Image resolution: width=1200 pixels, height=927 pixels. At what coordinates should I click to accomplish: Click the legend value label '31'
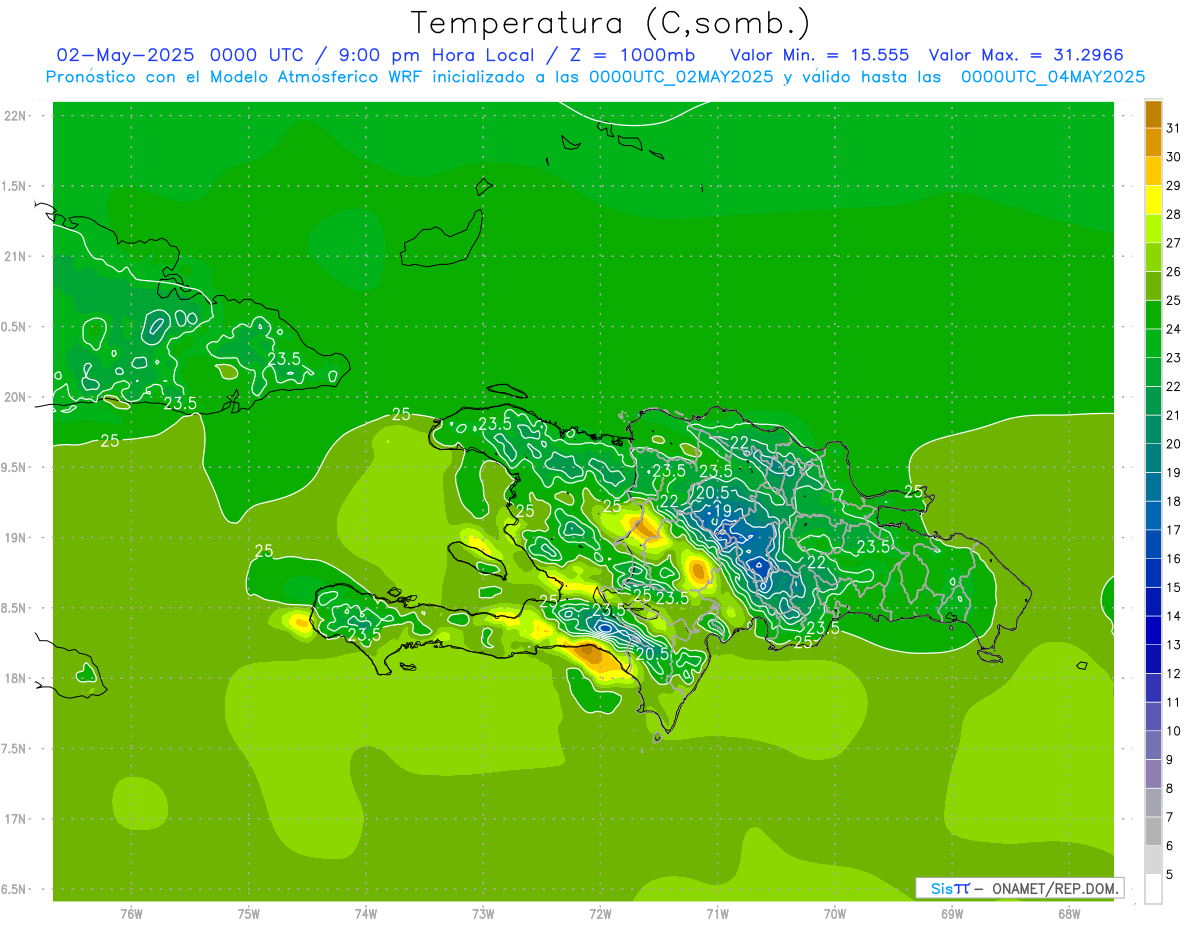[x=1173, y=128]
